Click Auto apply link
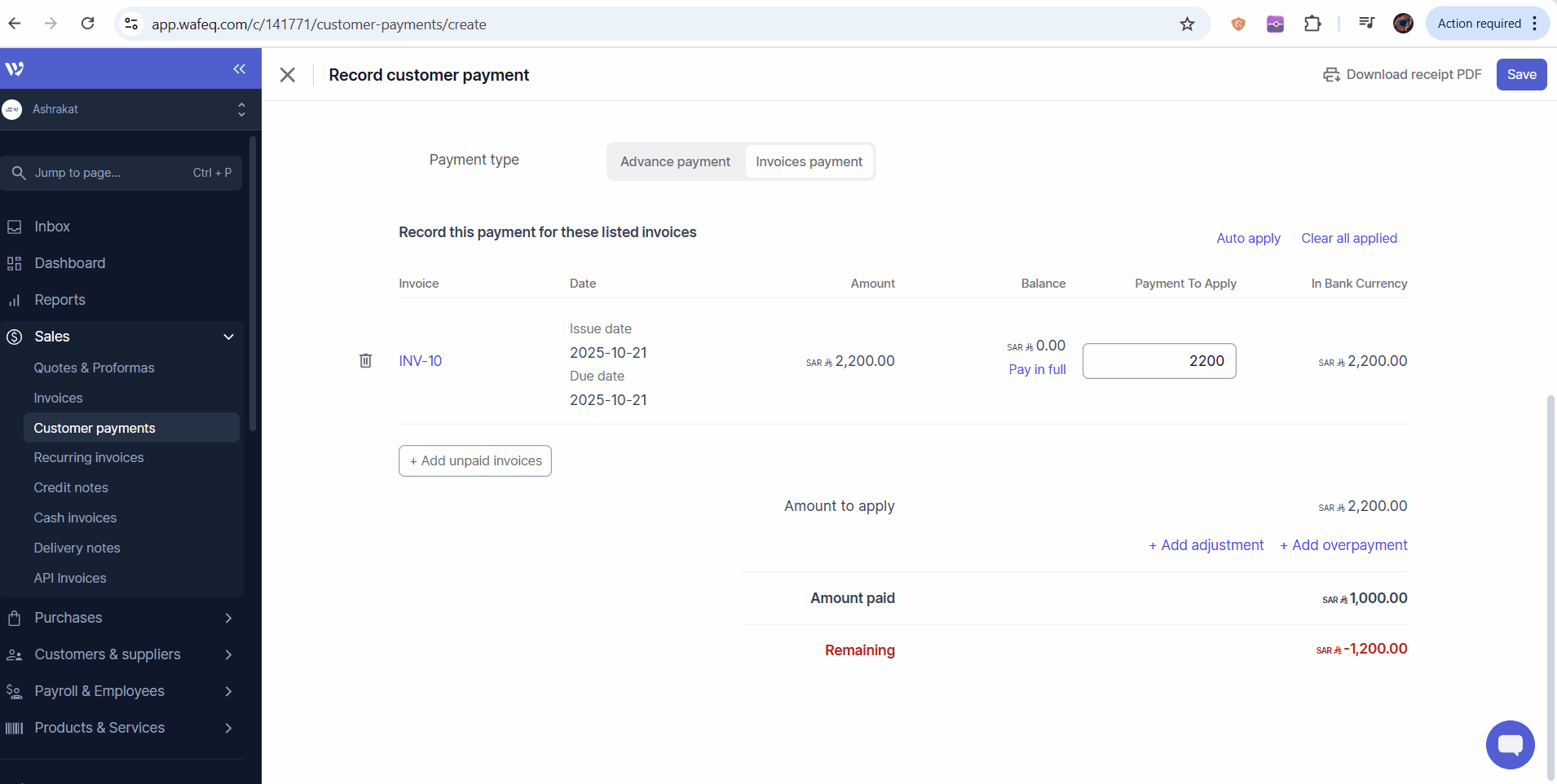This screenshot has height=784, width=1557. [x=1248, y=238]
